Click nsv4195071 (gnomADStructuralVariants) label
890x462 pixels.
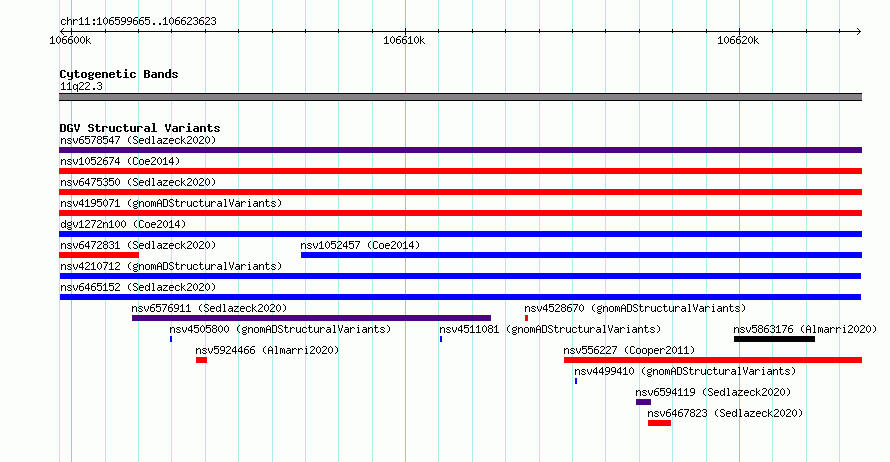pyautogui.click(x=171, y=203)
